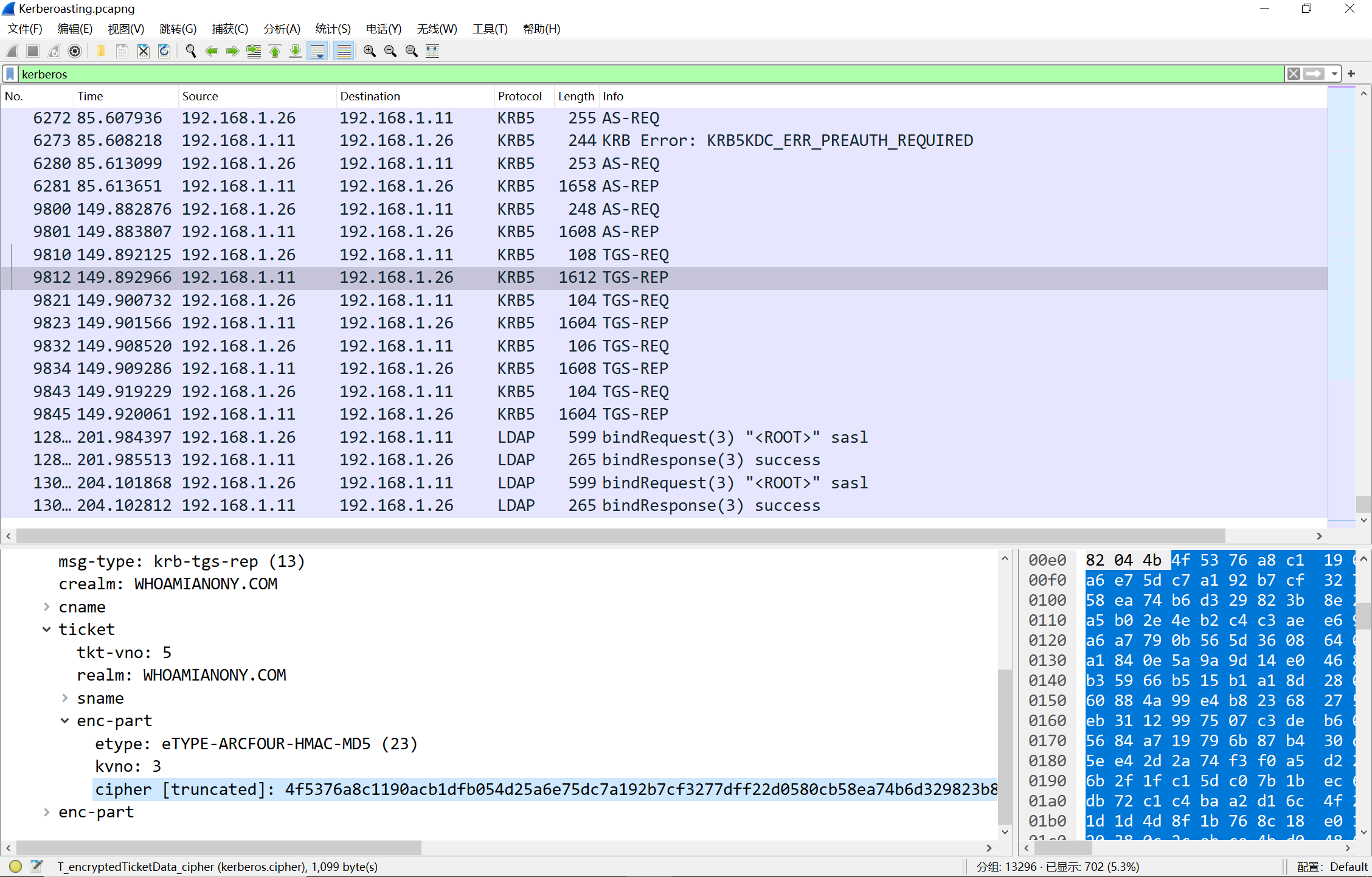This screenshot has width=1372, height=877.
Task: Click the kerberos display filter field
Action: pos(651,74)
